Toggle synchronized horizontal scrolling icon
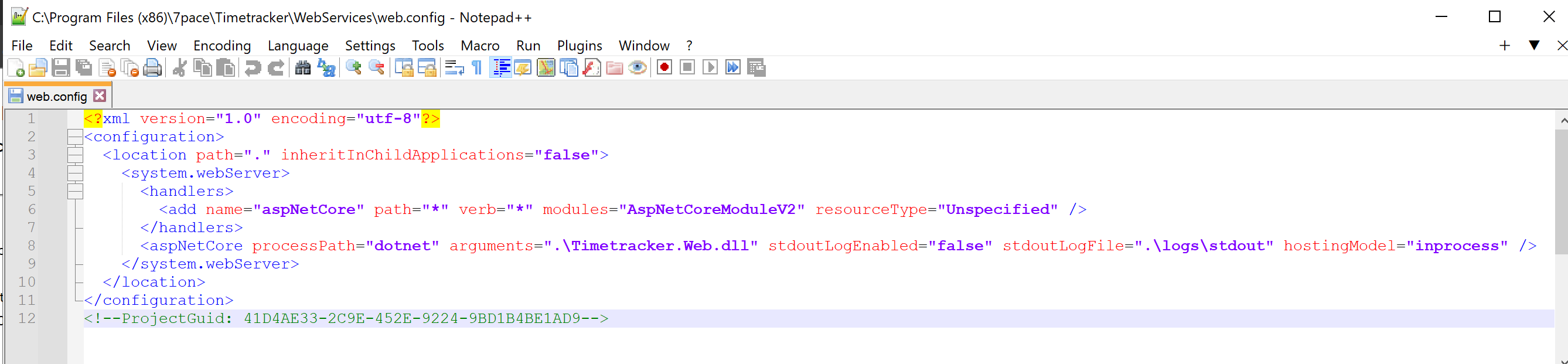The height and width of the screenshot is (364, 1568). [427, 67]
